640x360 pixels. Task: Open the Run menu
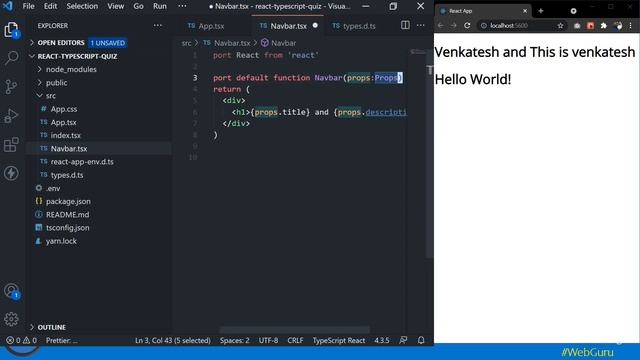coord(160,6)
